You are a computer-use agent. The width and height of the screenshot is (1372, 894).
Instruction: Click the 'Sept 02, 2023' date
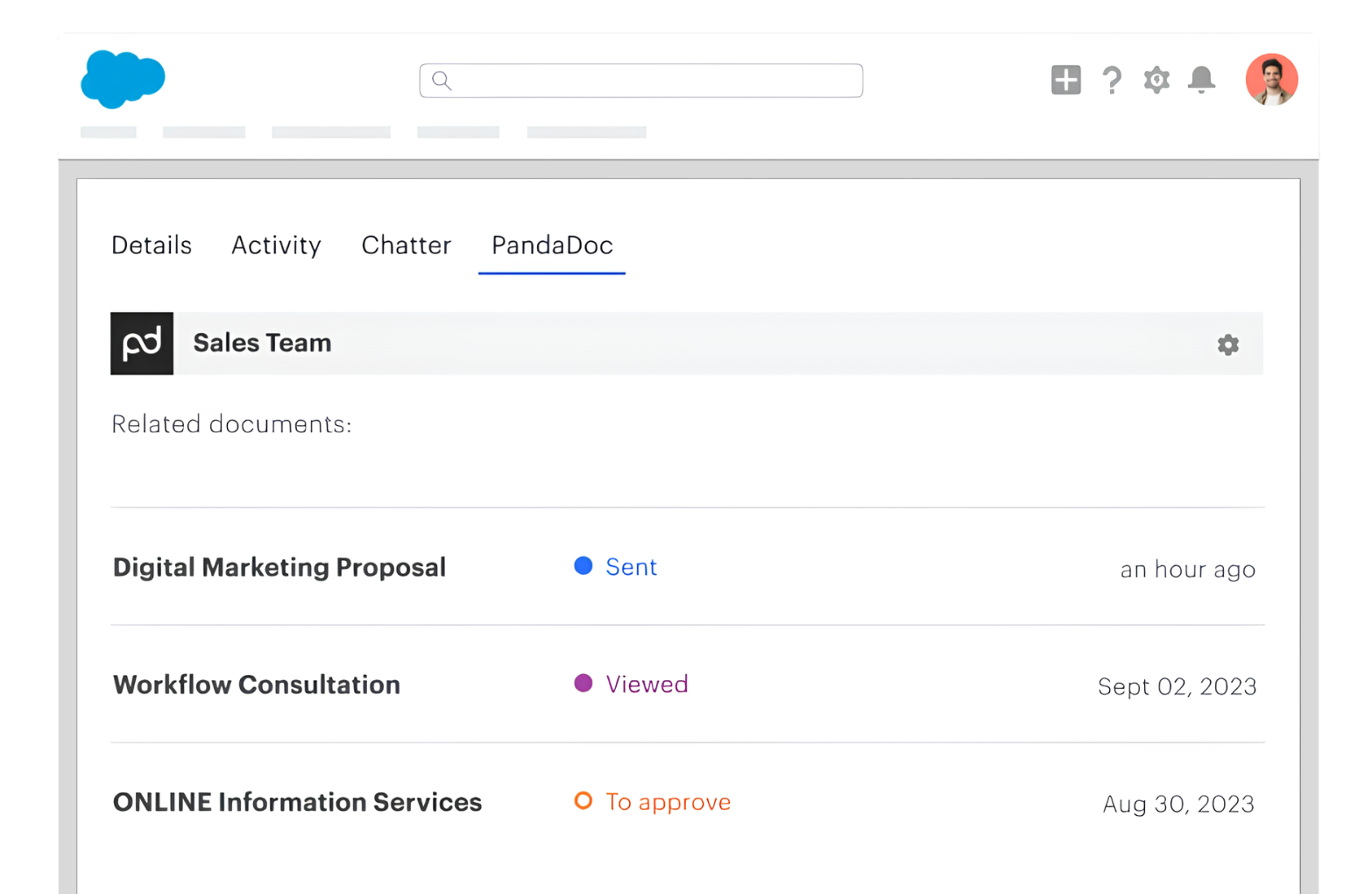[1177, 686]
